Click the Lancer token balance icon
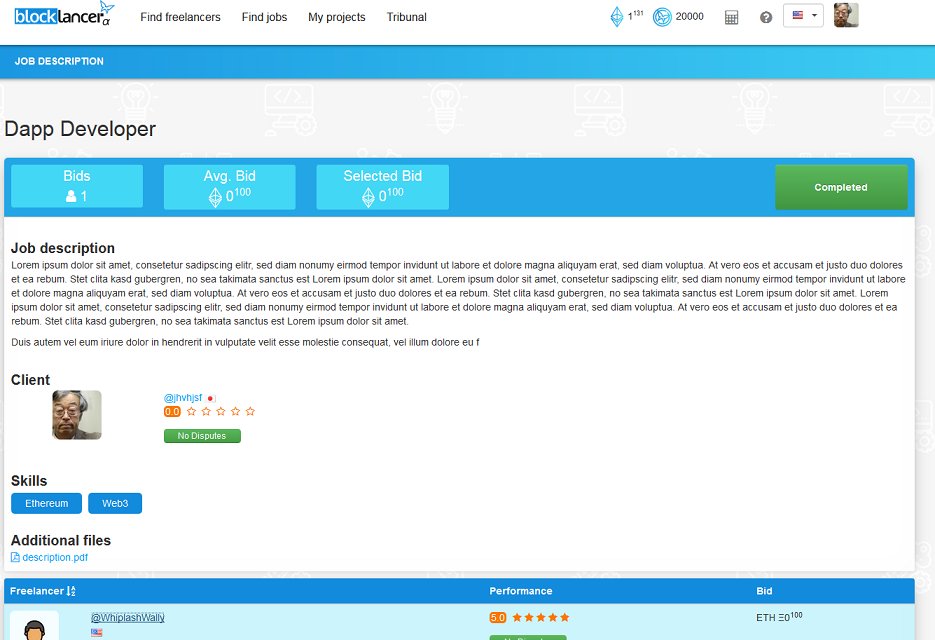This screenshot has height=640, width=935. (x=662, y=17)
